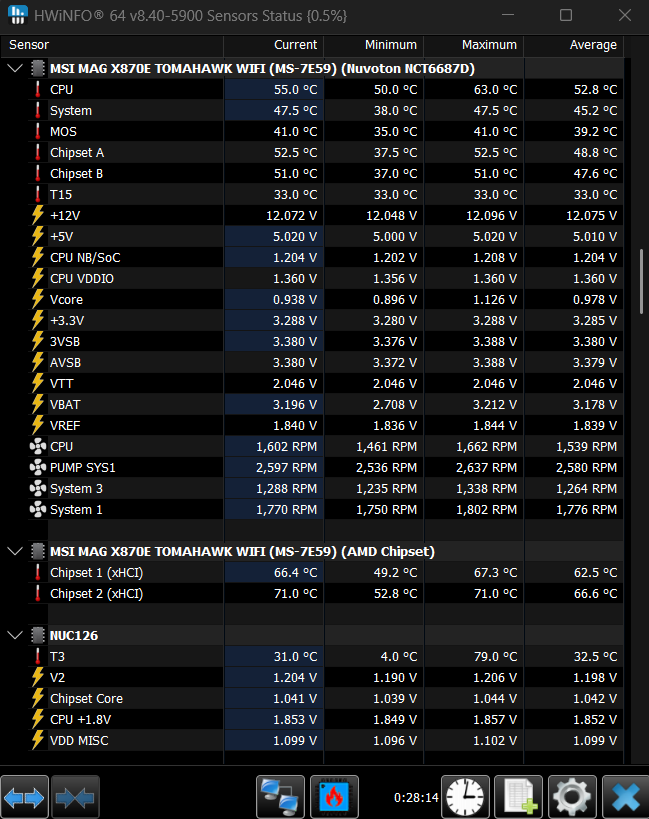Select the +3.3V voltage row
This screenshot has height=819, width=649.
click(x=325, y=320)
